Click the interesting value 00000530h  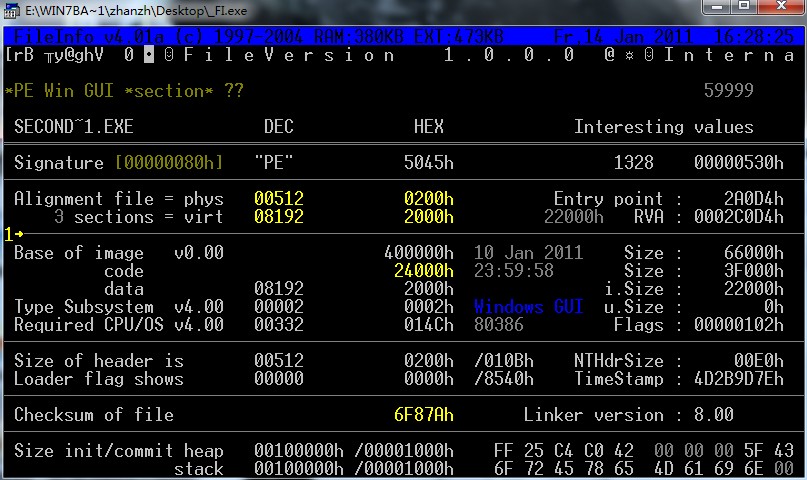(739, 163)
